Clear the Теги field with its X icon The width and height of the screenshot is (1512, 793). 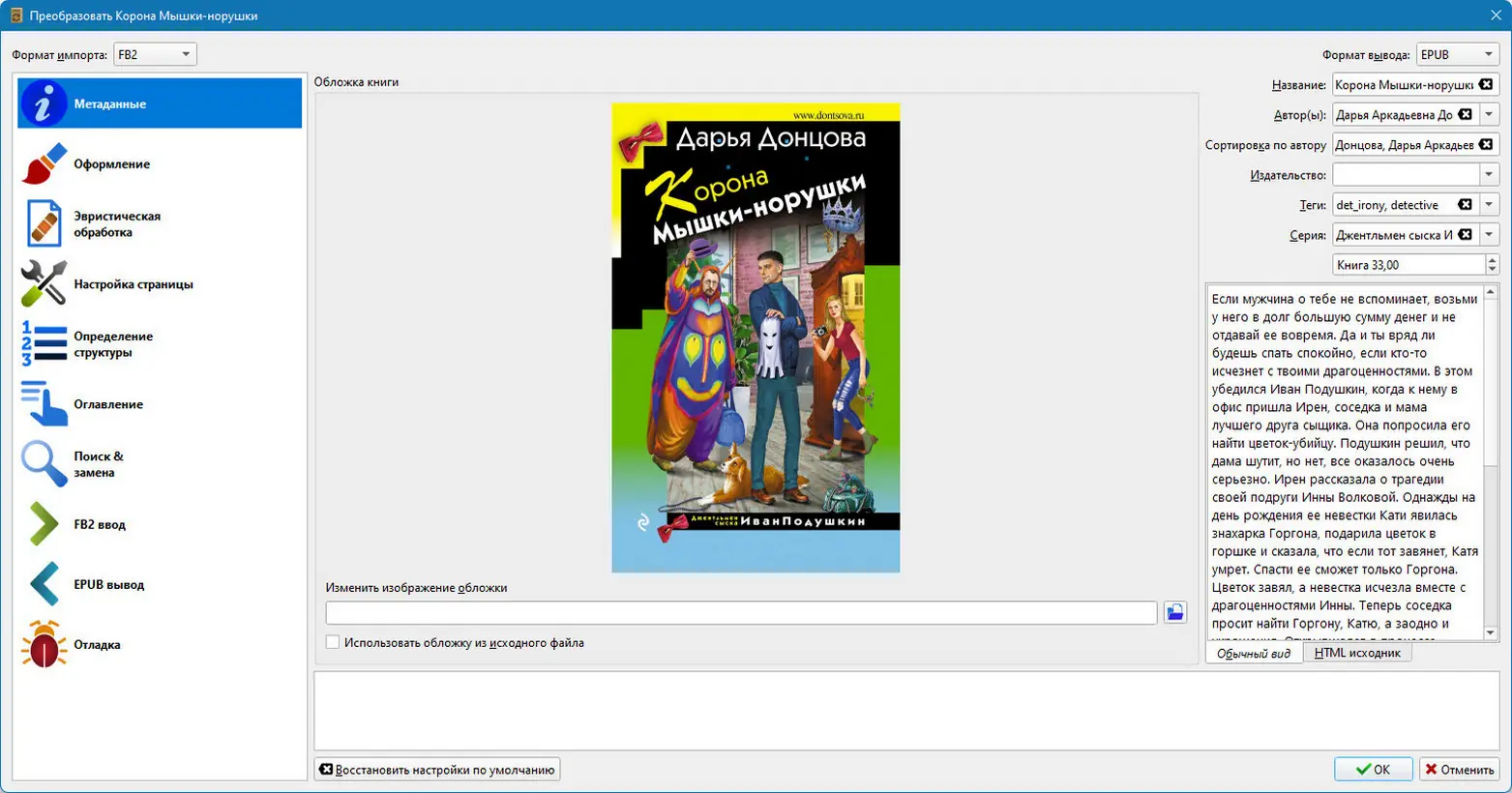click(1466, 205)
